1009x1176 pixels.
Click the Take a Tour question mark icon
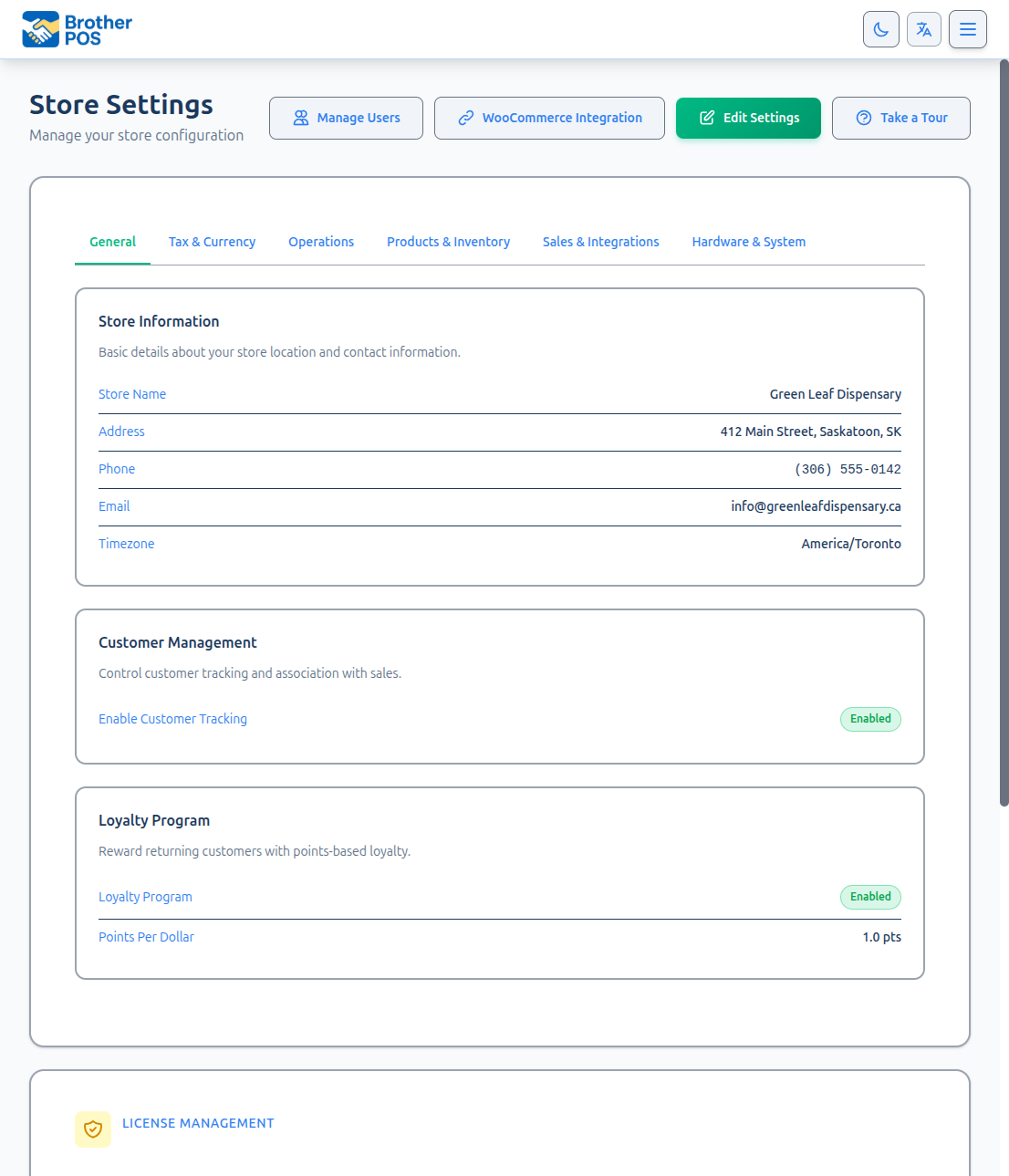(x=862, y=118)
